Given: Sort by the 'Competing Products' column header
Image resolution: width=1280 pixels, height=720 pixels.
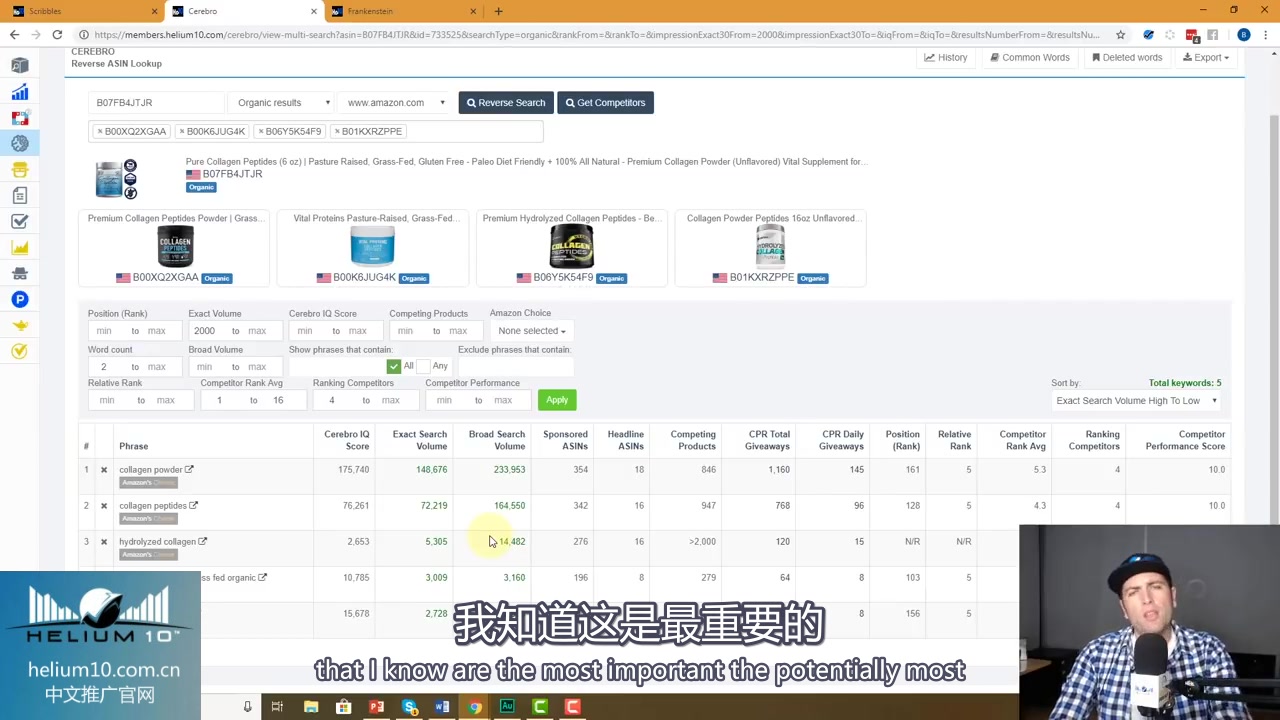Looking at the screenshot, I should 693,440.
